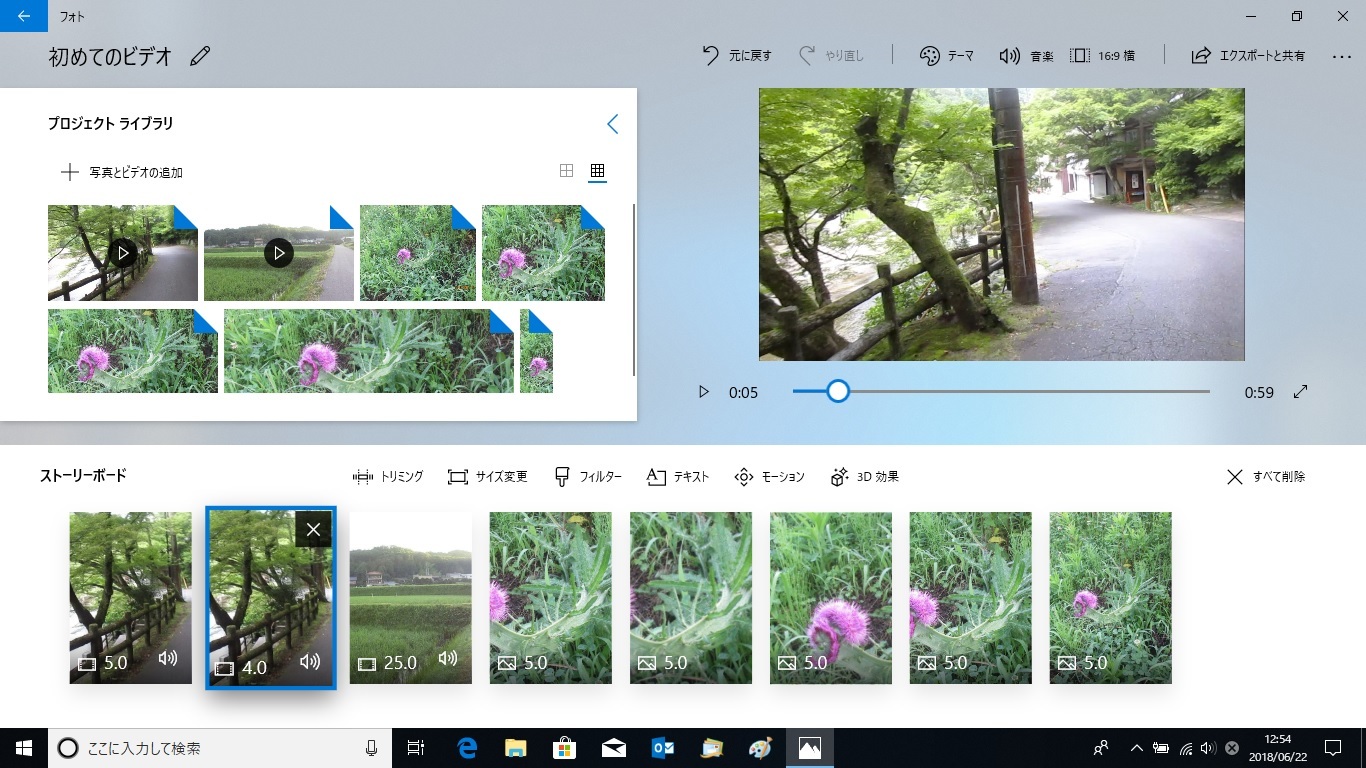Switch library to small grid view
This screenshot has height=768, width=1366.
click(x=597, y=171)
